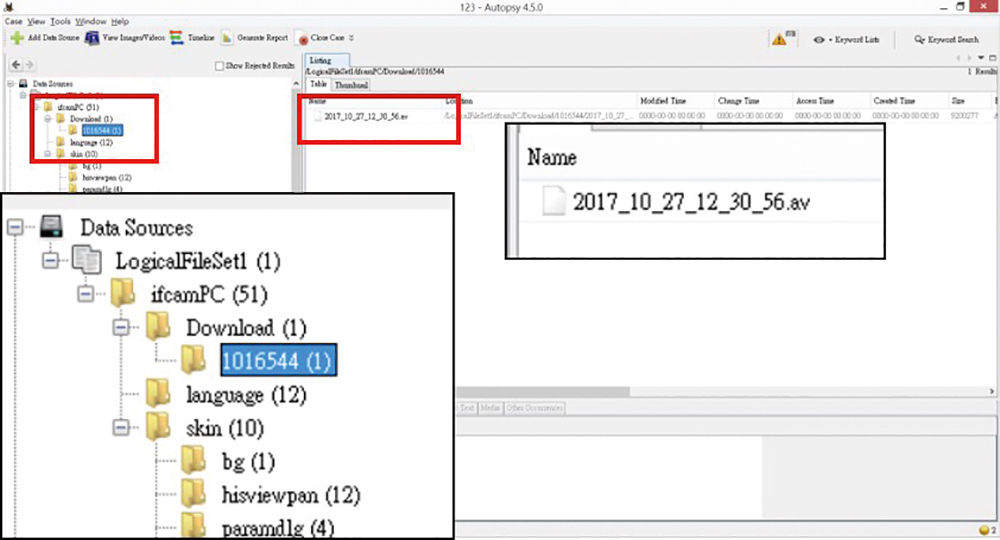Click file size value 9200277 in the results row
1000x540 pixels.
[964, 116]
